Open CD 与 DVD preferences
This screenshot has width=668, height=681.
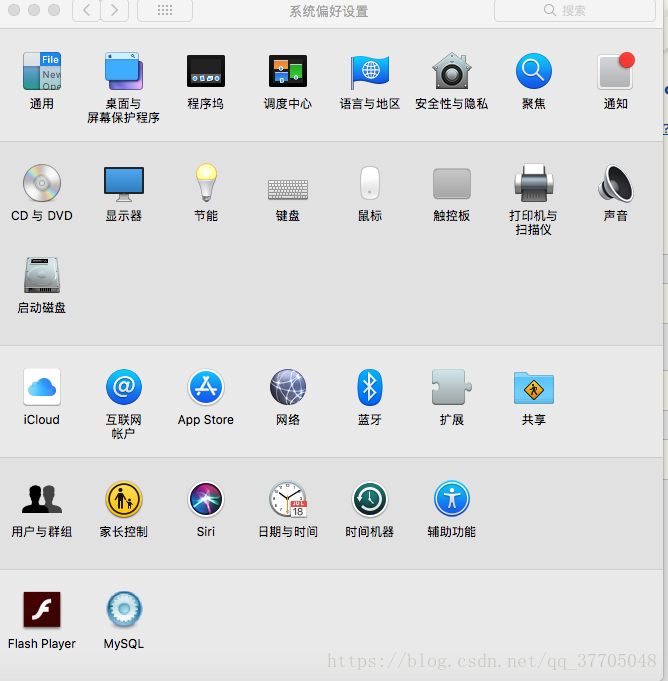click(x=42, y=183)
